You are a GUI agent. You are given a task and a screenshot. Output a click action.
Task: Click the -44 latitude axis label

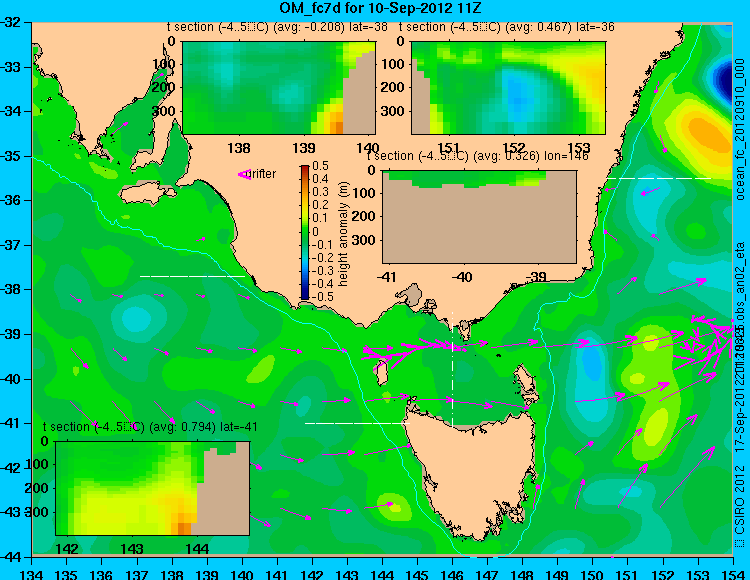click(x=11, y=557)
